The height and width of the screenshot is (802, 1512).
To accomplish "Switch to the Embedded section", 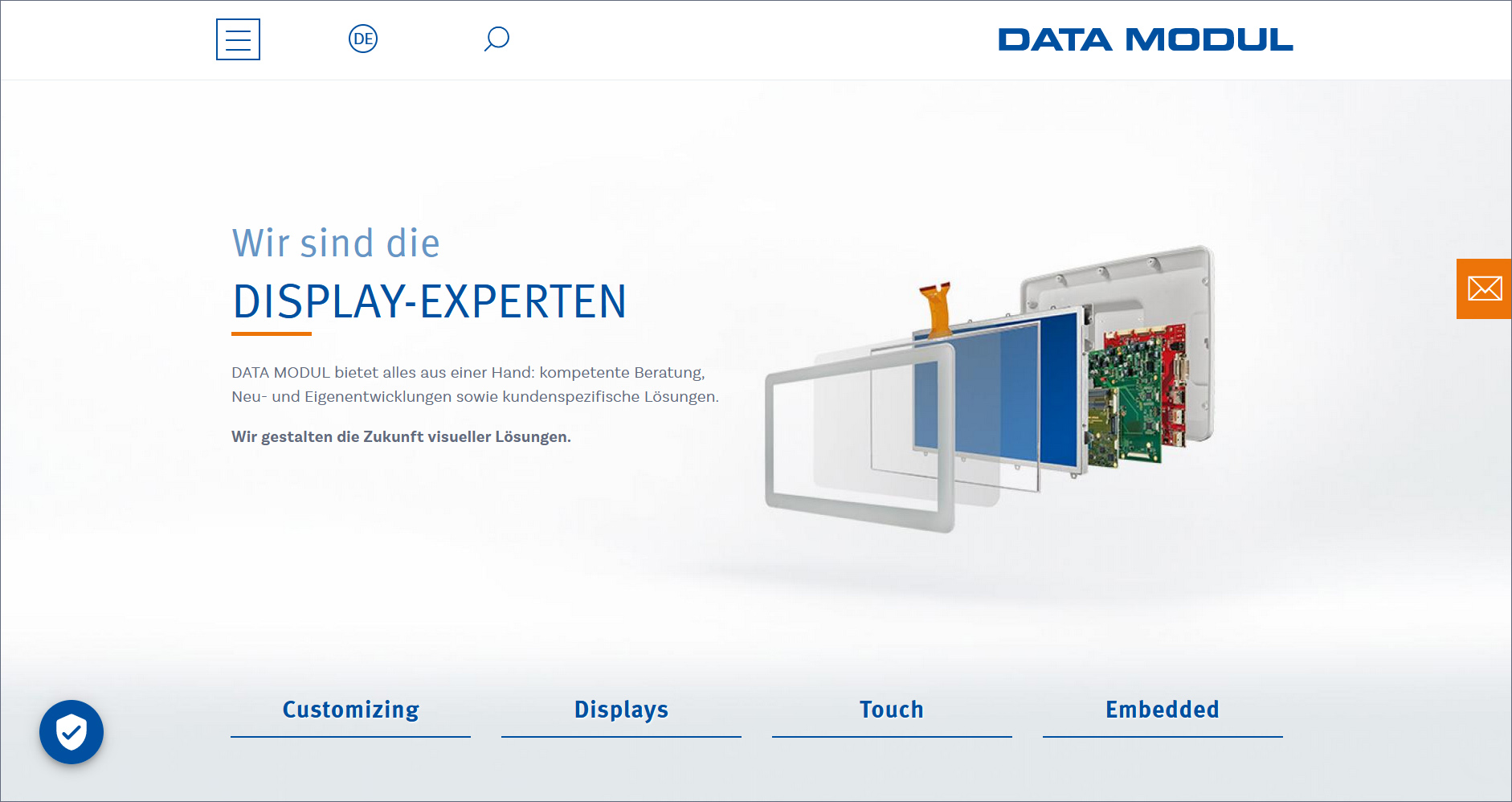I will [x=1162, y=710].
